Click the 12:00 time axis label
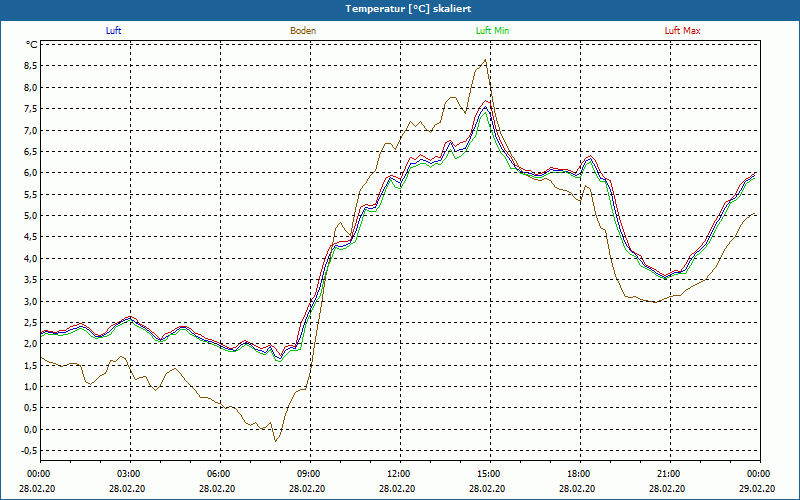The image size is (800, 500). coord(397,474)
